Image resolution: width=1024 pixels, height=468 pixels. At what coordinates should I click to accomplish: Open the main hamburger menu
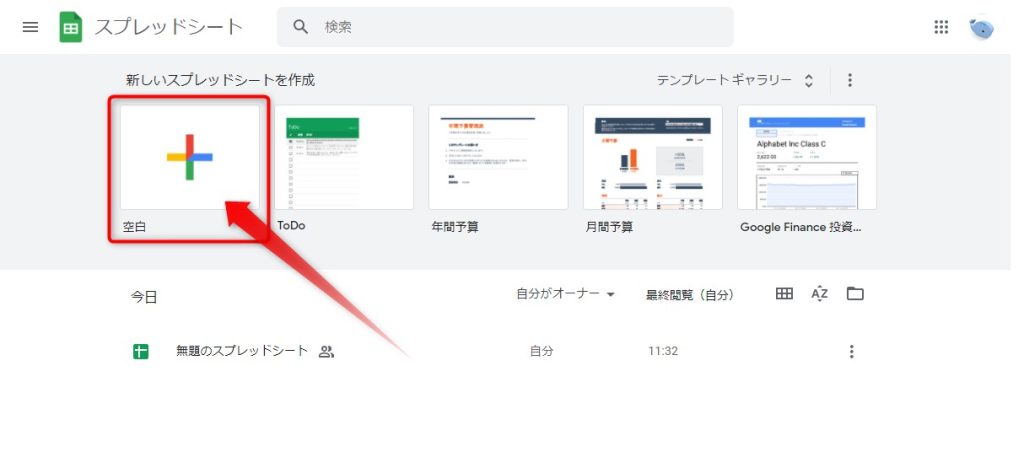point(30,27)
